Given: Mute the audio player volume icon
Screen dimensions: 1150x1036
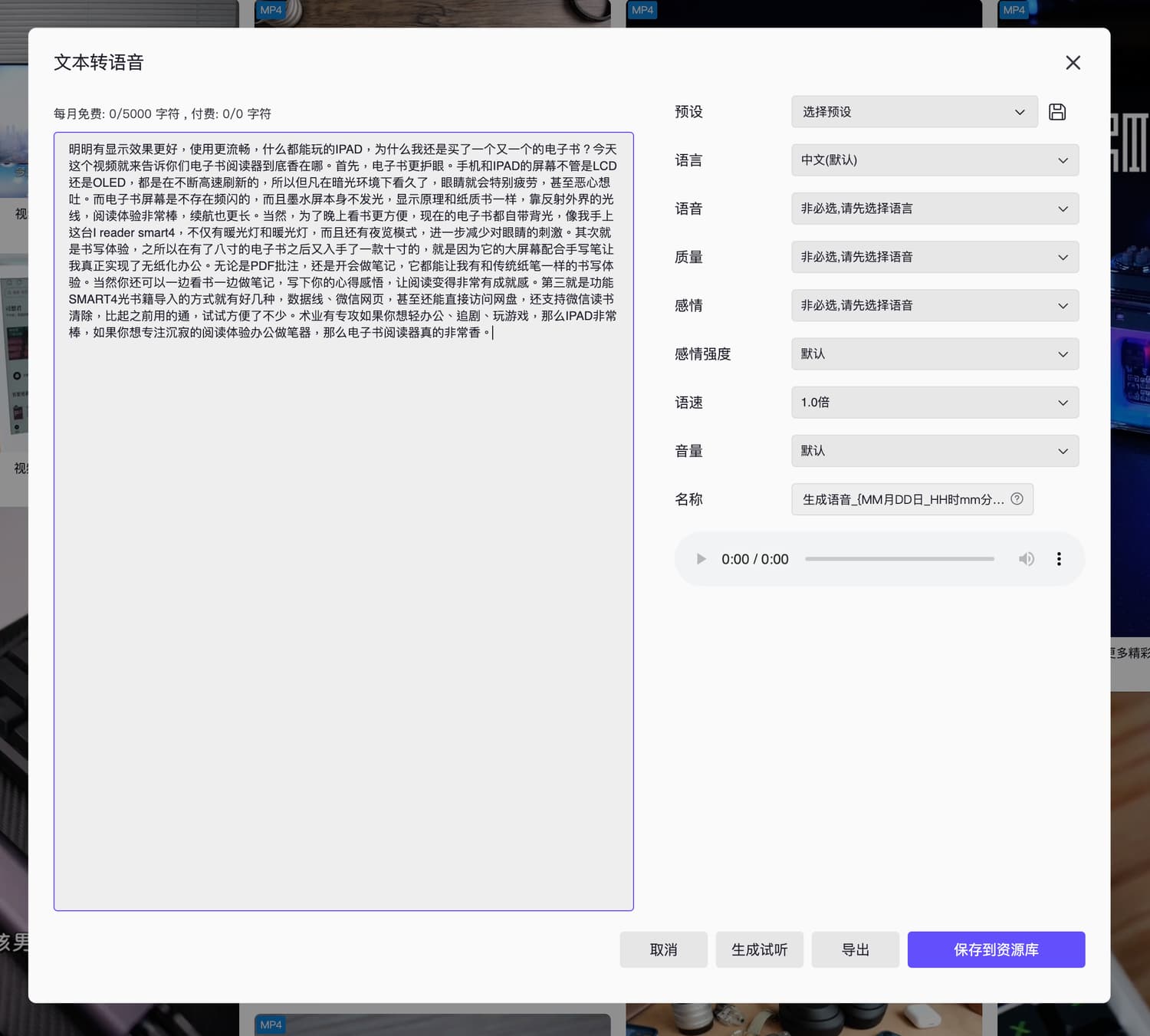Looking at the screenshot, I should [x=1026, y=559].
